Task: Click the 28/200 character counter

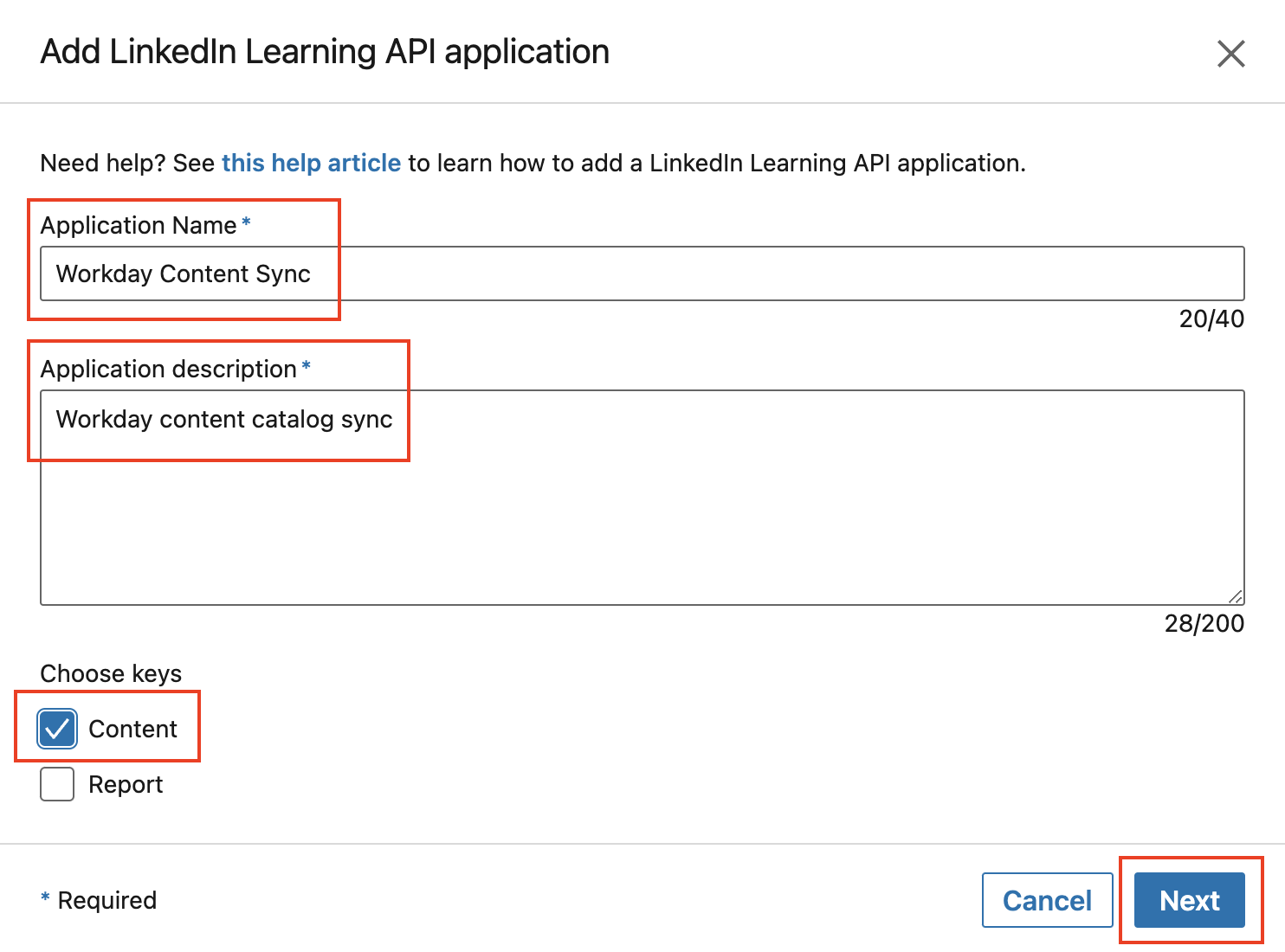Action: 1203,623
